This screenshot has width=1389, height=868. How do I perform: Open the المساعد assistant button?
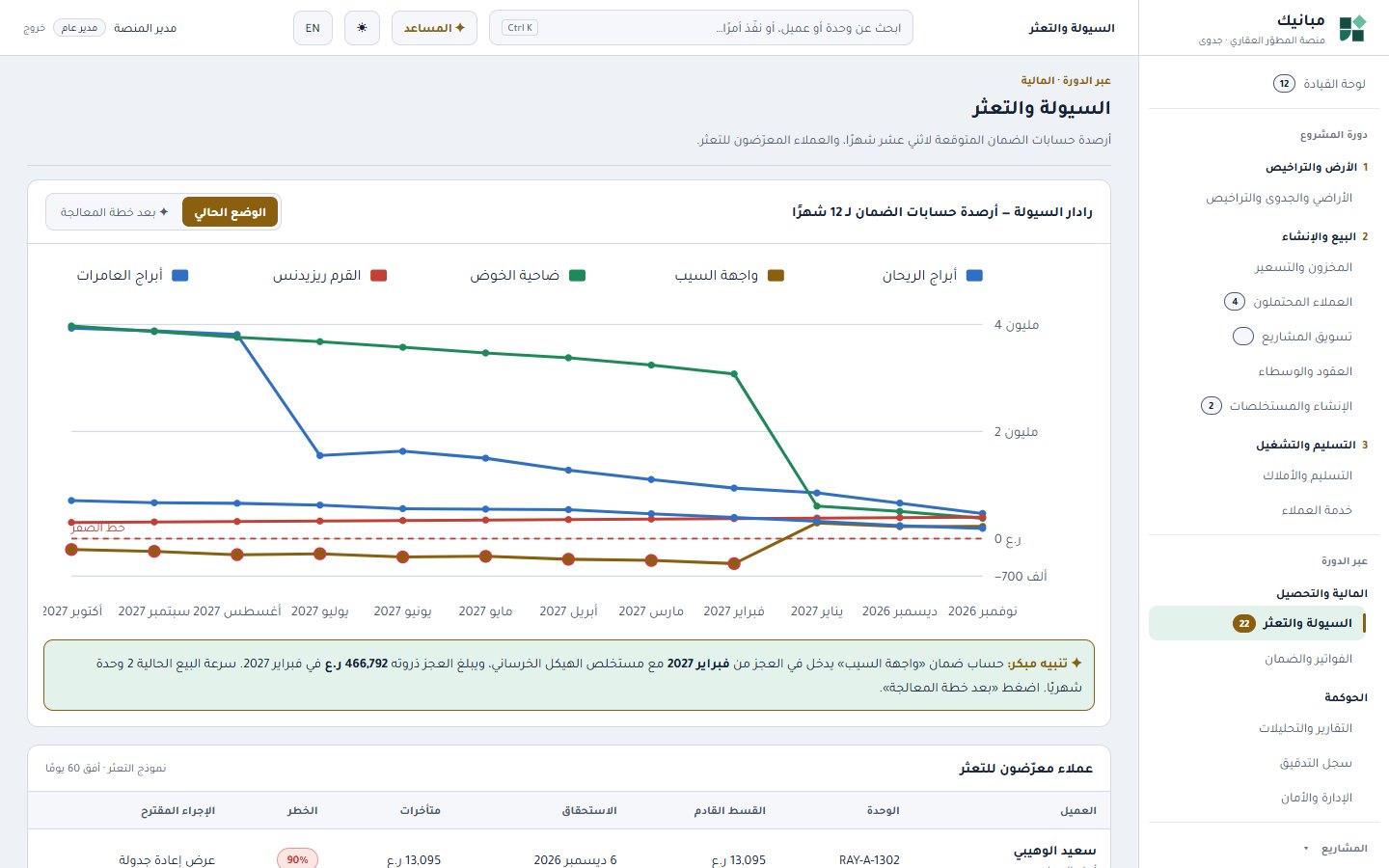tap(434, 28)
